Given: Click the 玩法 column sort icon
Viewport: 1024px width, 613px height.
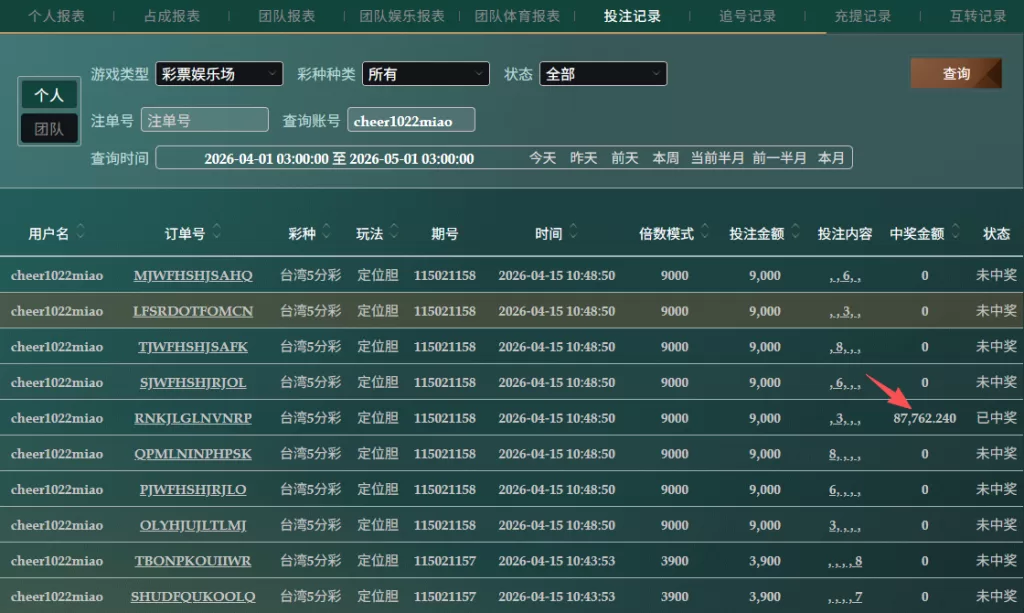Looking at the screenshot, I should (x=395, y=233).
